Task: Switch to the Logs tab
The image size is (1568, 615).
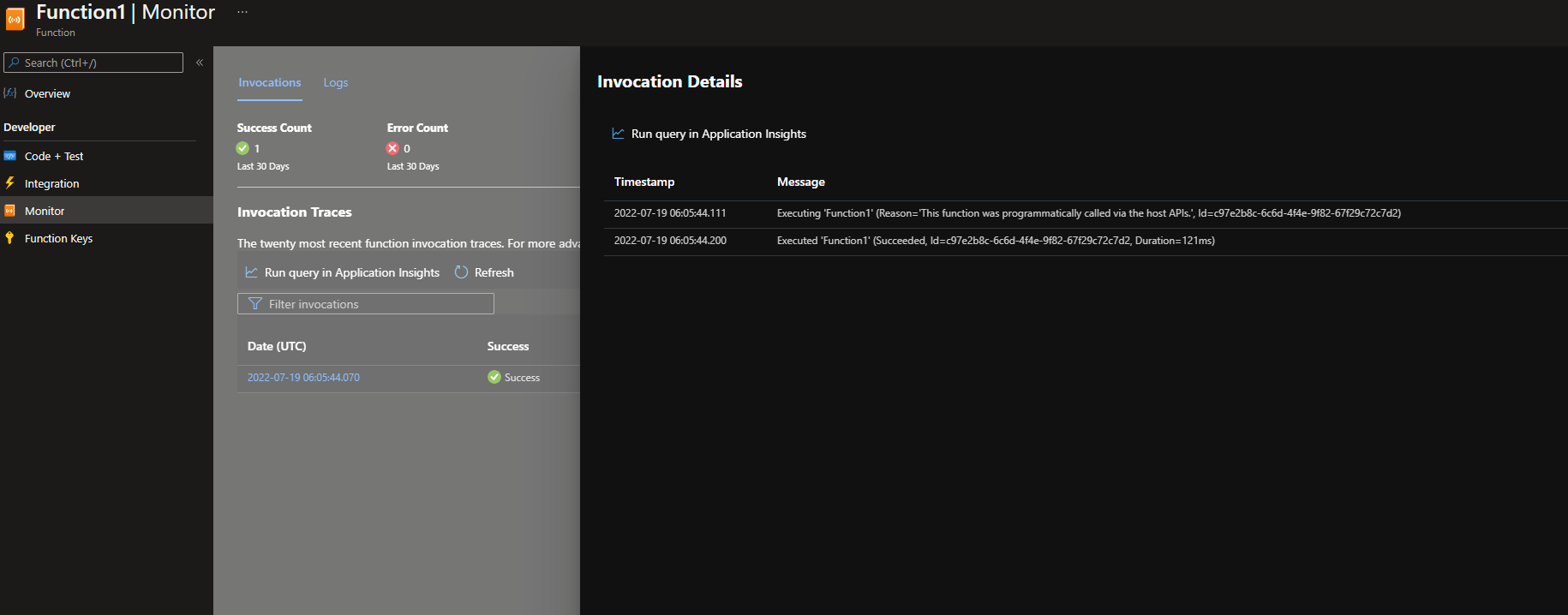Action: click(x=336, y=82)
